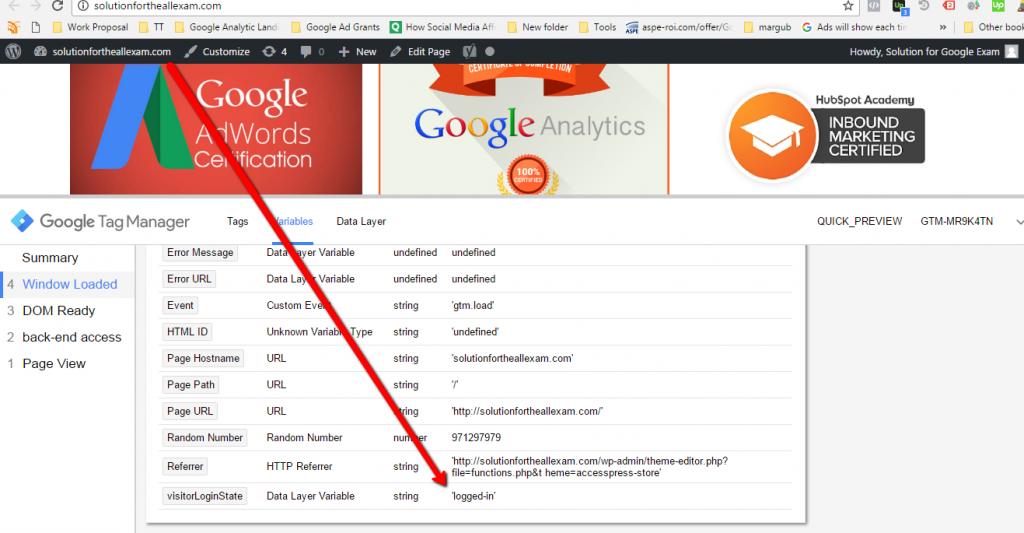Open comments bubble showing 0
Screen dimensions: 1024x533
(312, 52)
